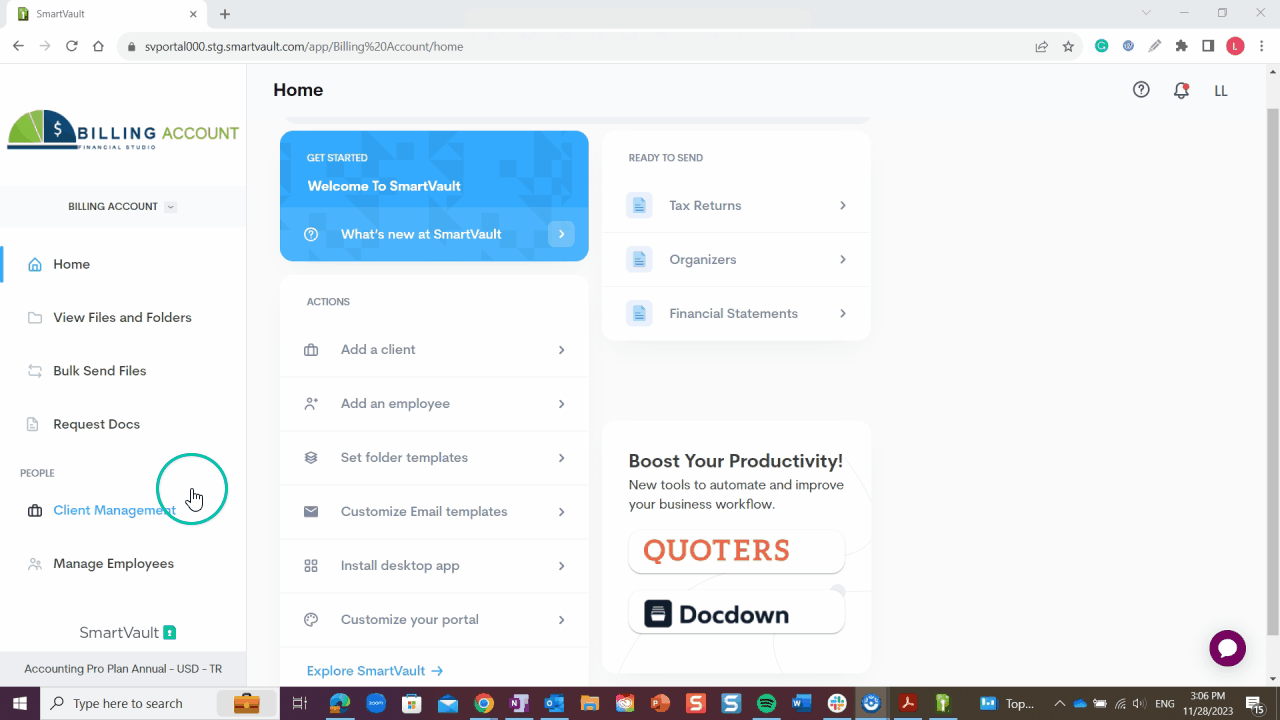The height and width of the screenshot is (720, 1280).
Task: Click the Install desktop app grid icon
Action: tap(311, 566)
